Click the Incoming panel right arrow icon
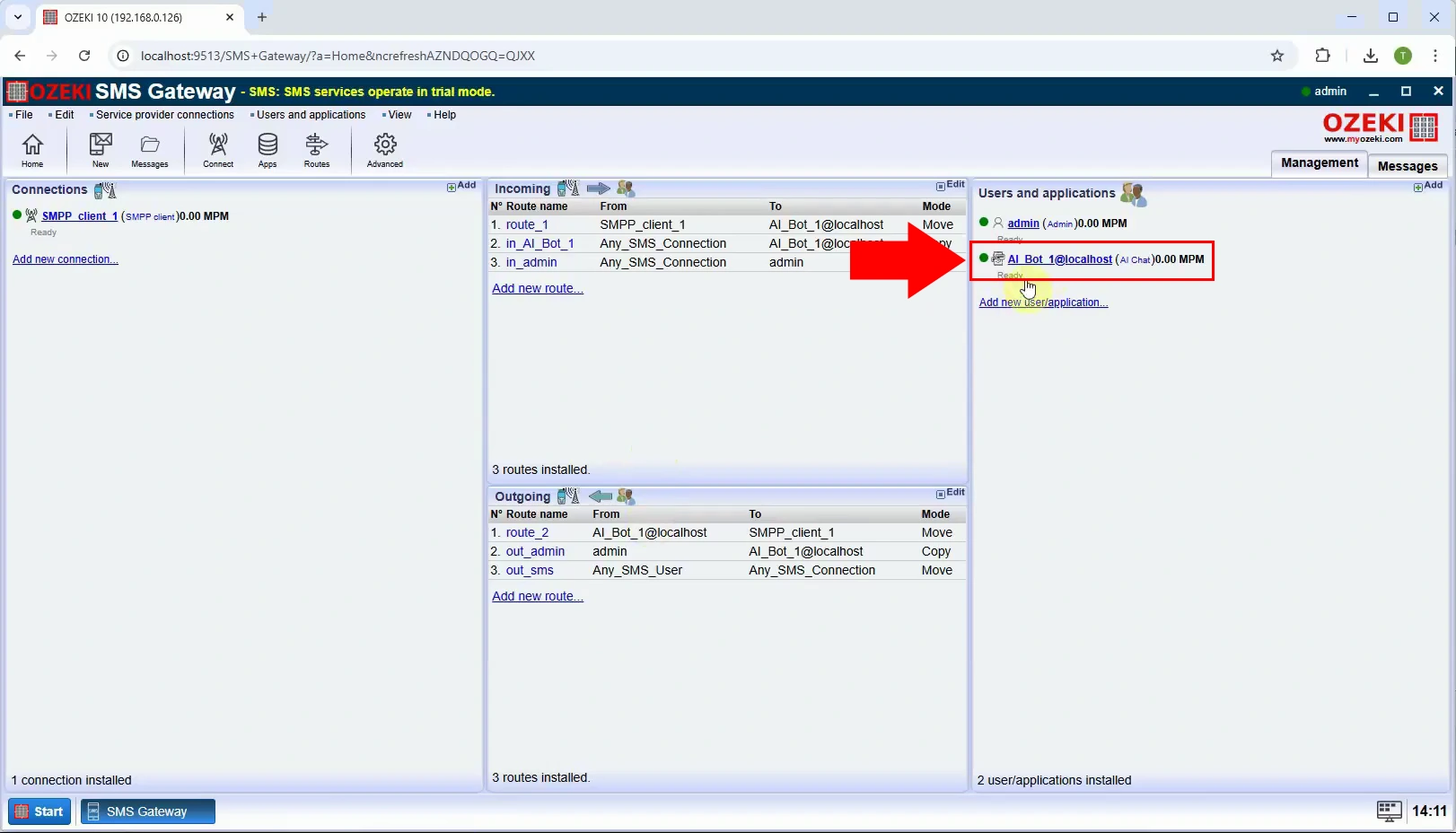1456x833 pixels. [x=598, y=189]
